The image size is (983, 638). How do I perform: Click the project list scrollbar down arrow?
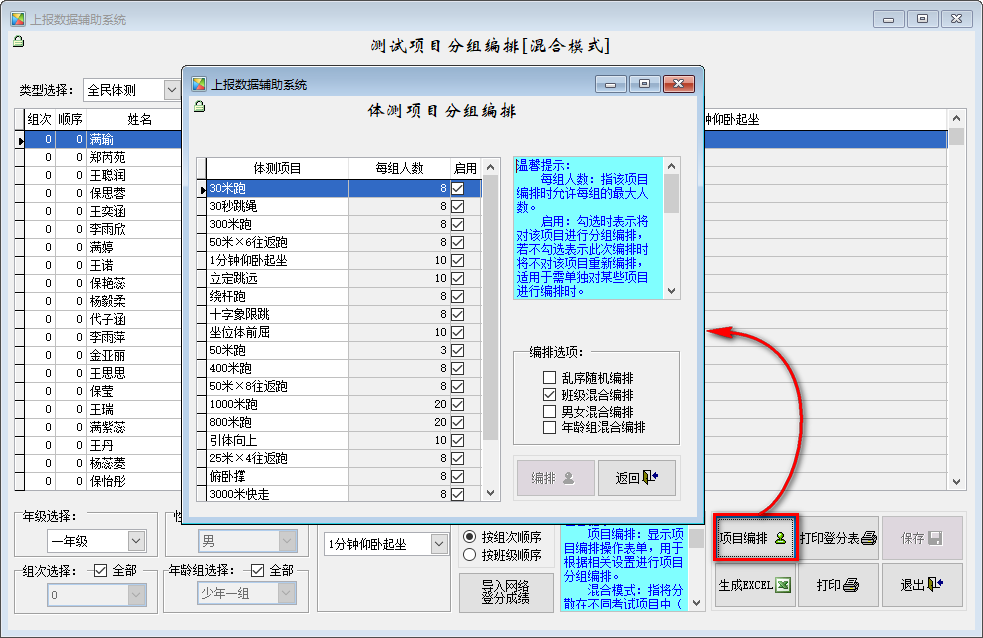point(490,493)
